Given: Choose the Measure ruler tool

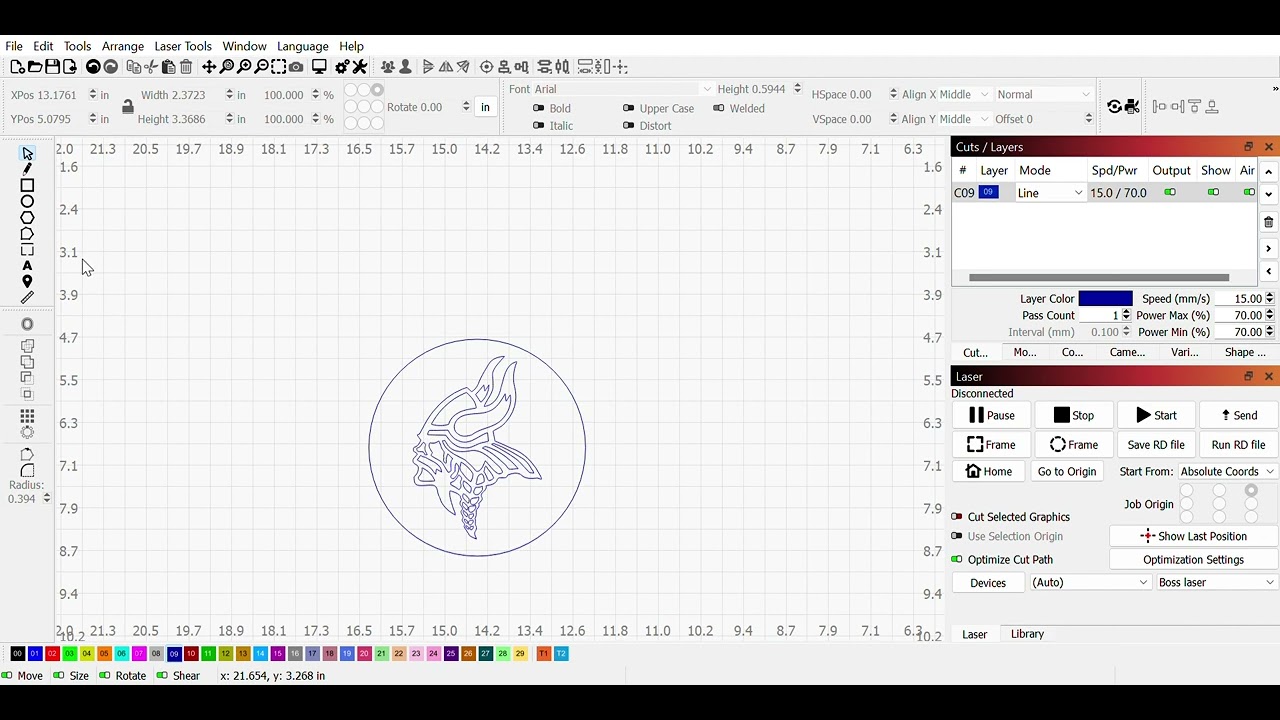Looking at the screenshot, I should click(27, 297).
